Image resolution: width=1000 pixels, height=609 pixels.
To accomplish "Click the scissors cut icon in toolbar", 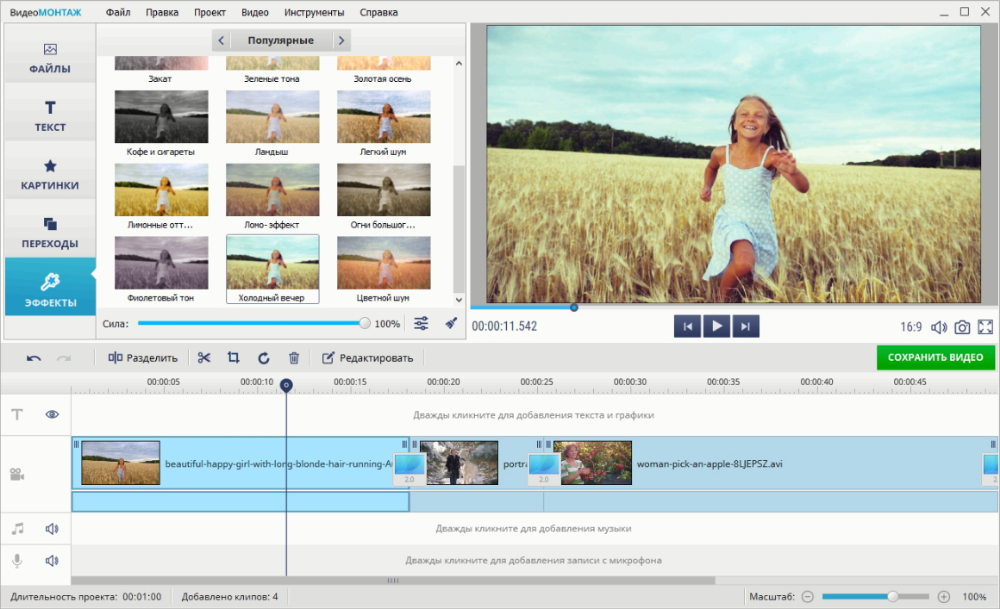I will tap(204, 358).
